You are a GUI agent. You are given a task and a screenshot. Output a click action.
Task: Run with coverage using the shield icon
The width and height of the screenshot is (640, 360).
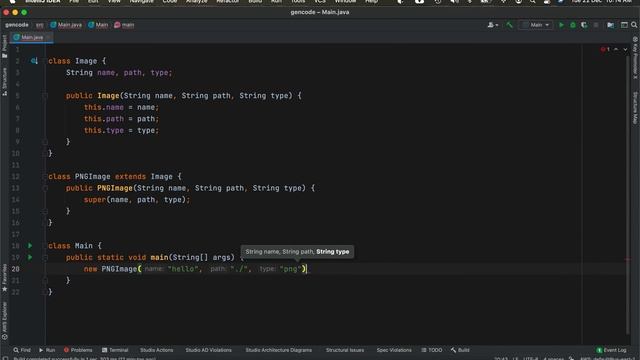584,25
